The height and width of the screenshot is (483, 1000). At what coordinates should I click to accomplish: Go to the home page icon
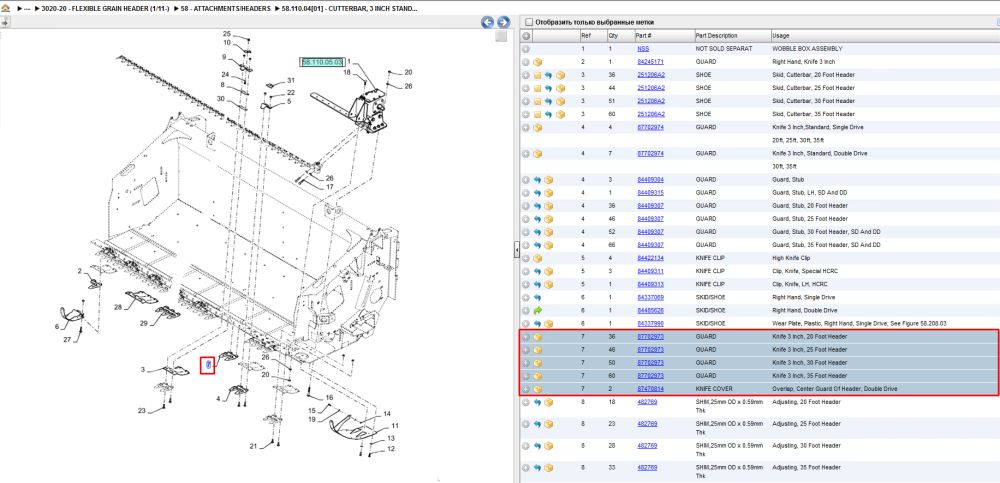(6, 9)
